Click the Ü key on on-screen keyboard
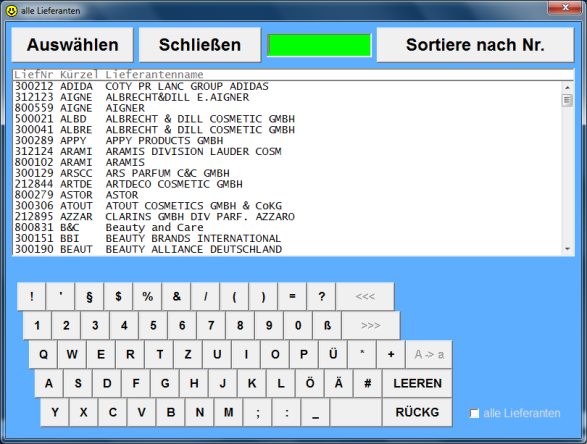587x444 pixels. click(333, 354)
